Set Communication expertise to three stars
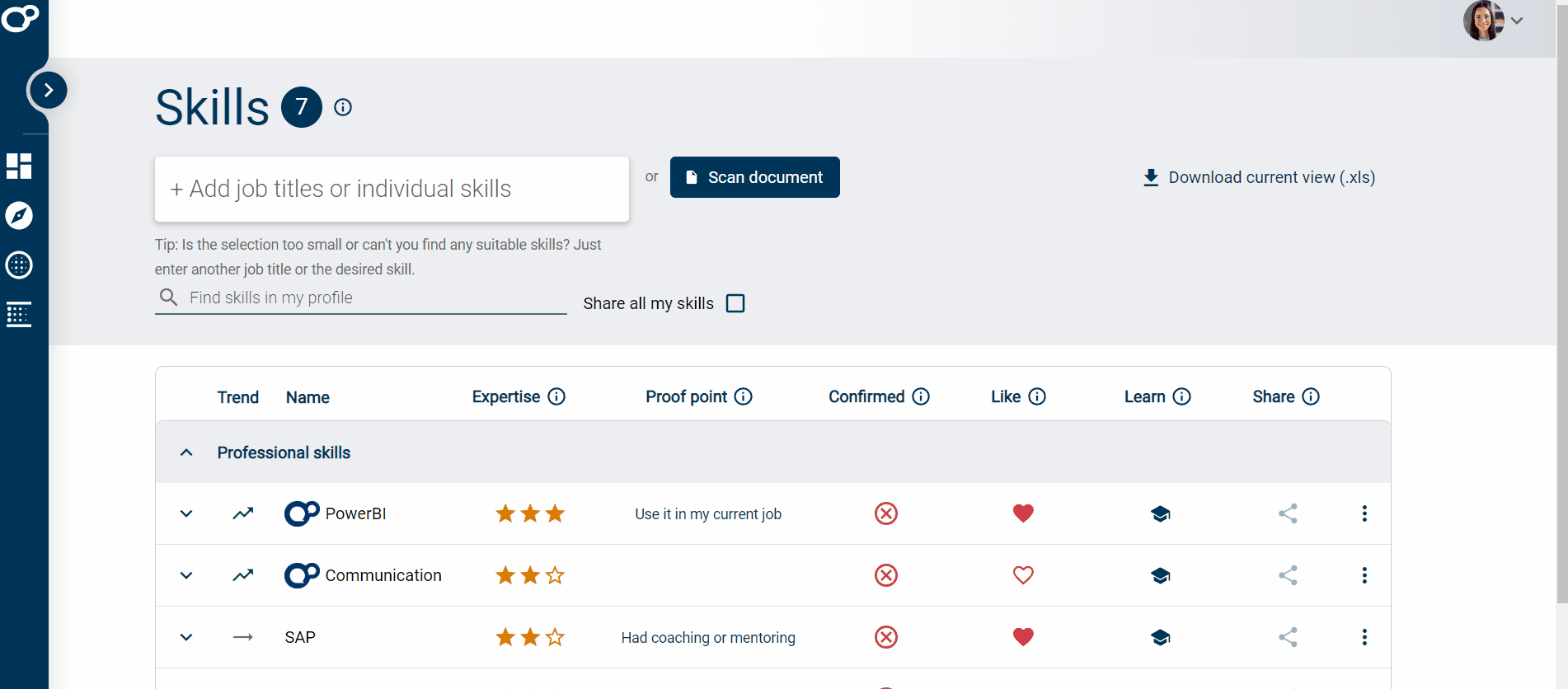Screen dimensions: 1568x689 pyautogui.click(x=555, y=575)
